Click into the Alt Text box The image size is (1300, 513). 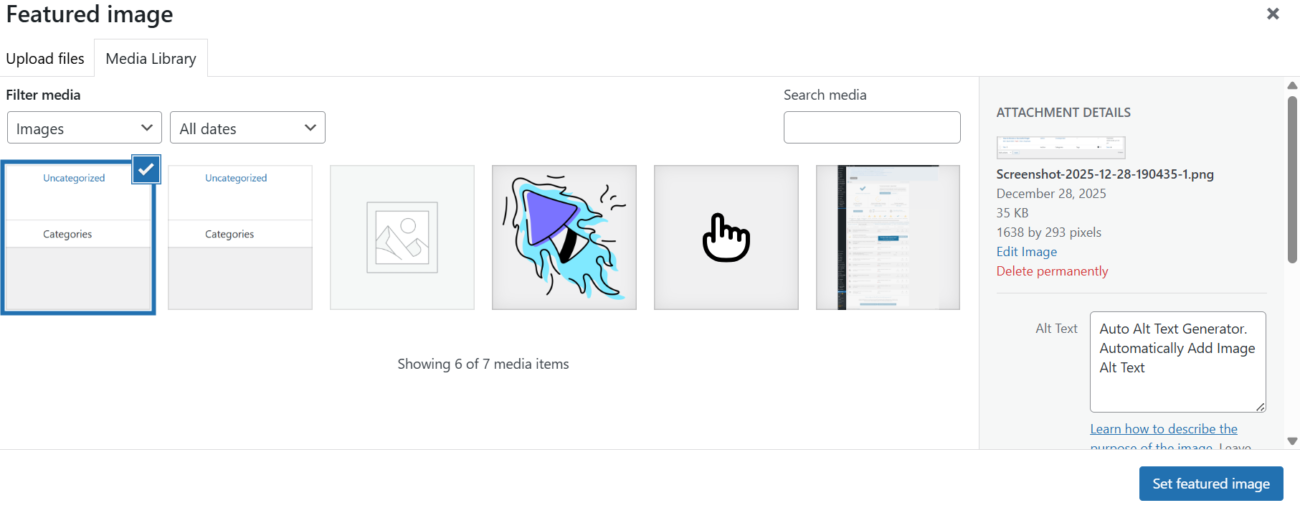1177,361
